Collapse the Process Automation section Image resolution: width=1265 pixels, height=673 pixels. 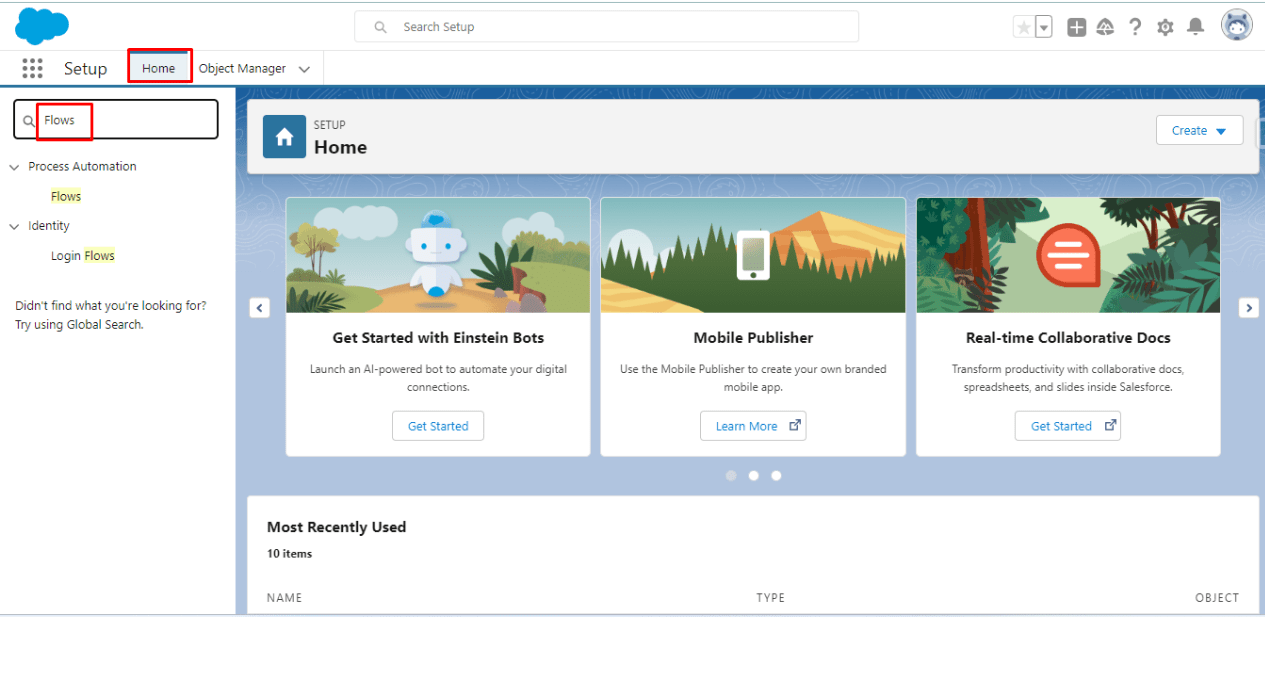click(x=14, y=167)
